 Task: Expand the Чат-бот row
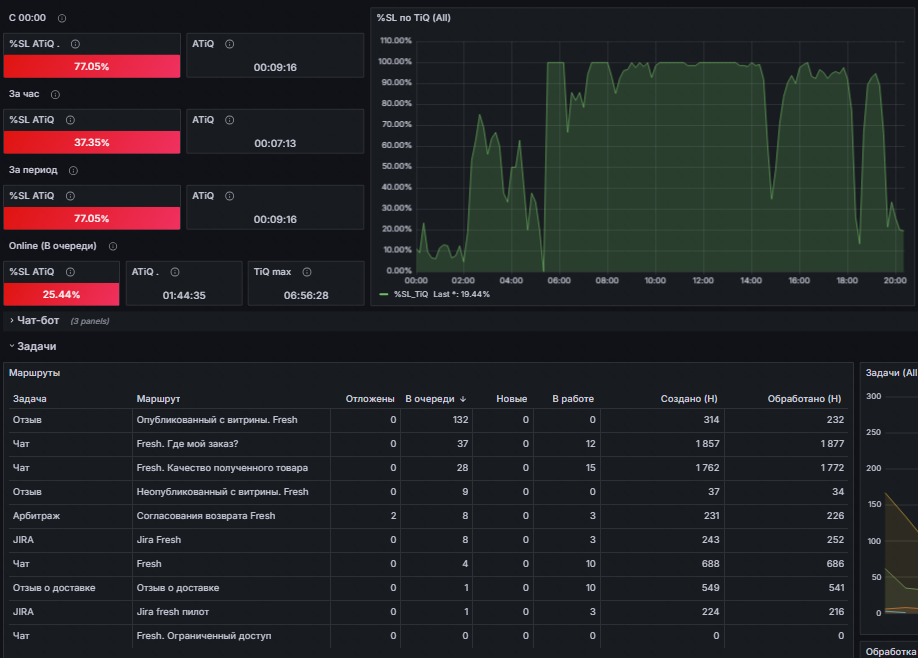pyautogui.click(x=35, y=320)
